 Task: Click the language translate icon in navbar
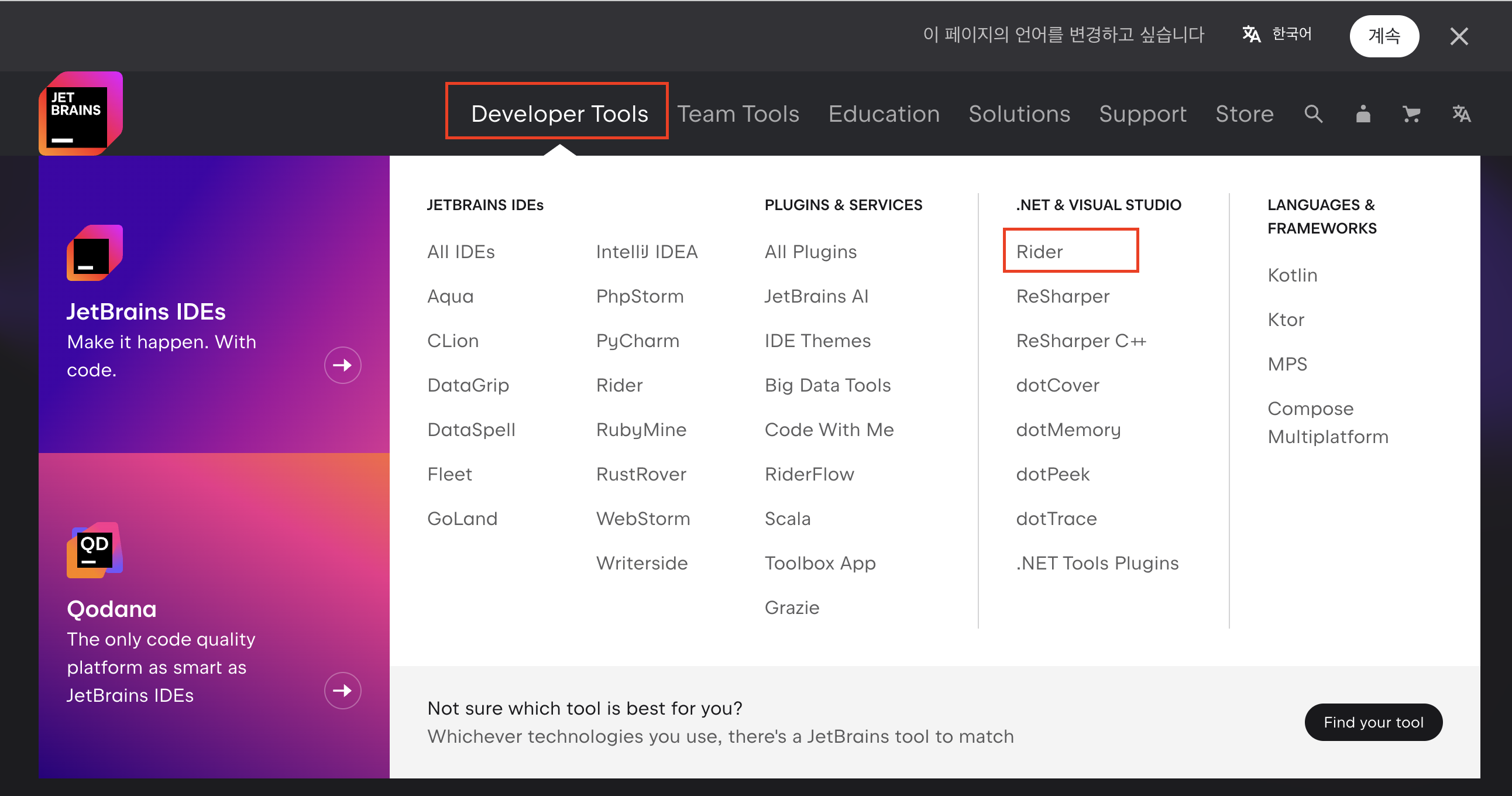pyautogui.click(x=1461, y=114)
